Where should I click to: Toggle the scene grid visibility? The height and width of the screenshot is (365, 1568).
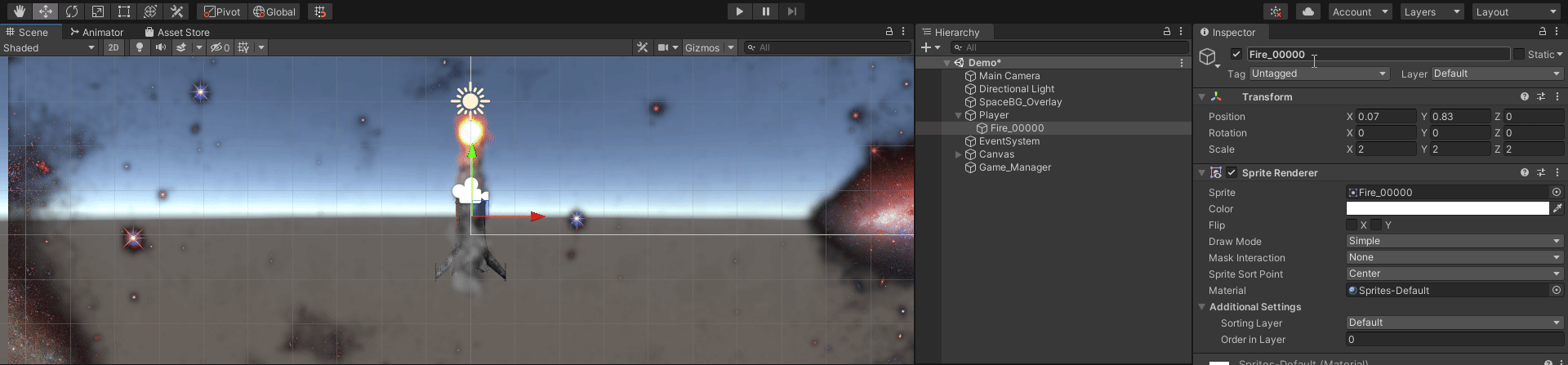click(243, 47)
